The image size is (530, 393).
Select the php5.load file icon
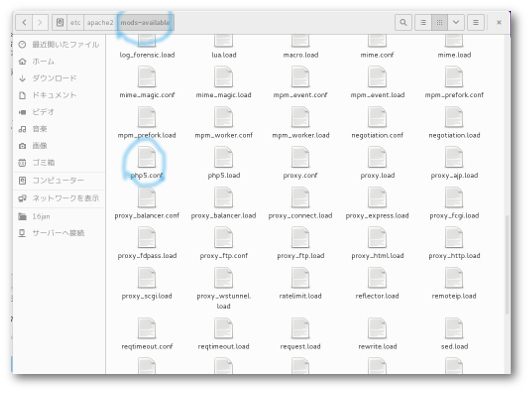click(x=223, y=157)
